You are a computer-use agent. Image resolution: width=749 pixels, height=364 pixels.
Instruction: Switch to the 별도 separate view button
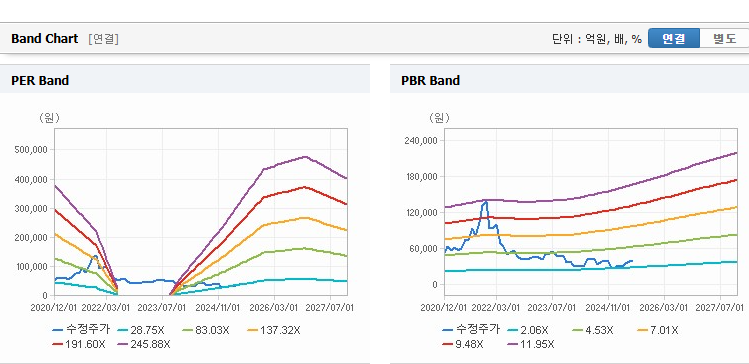tap(724, 39)
